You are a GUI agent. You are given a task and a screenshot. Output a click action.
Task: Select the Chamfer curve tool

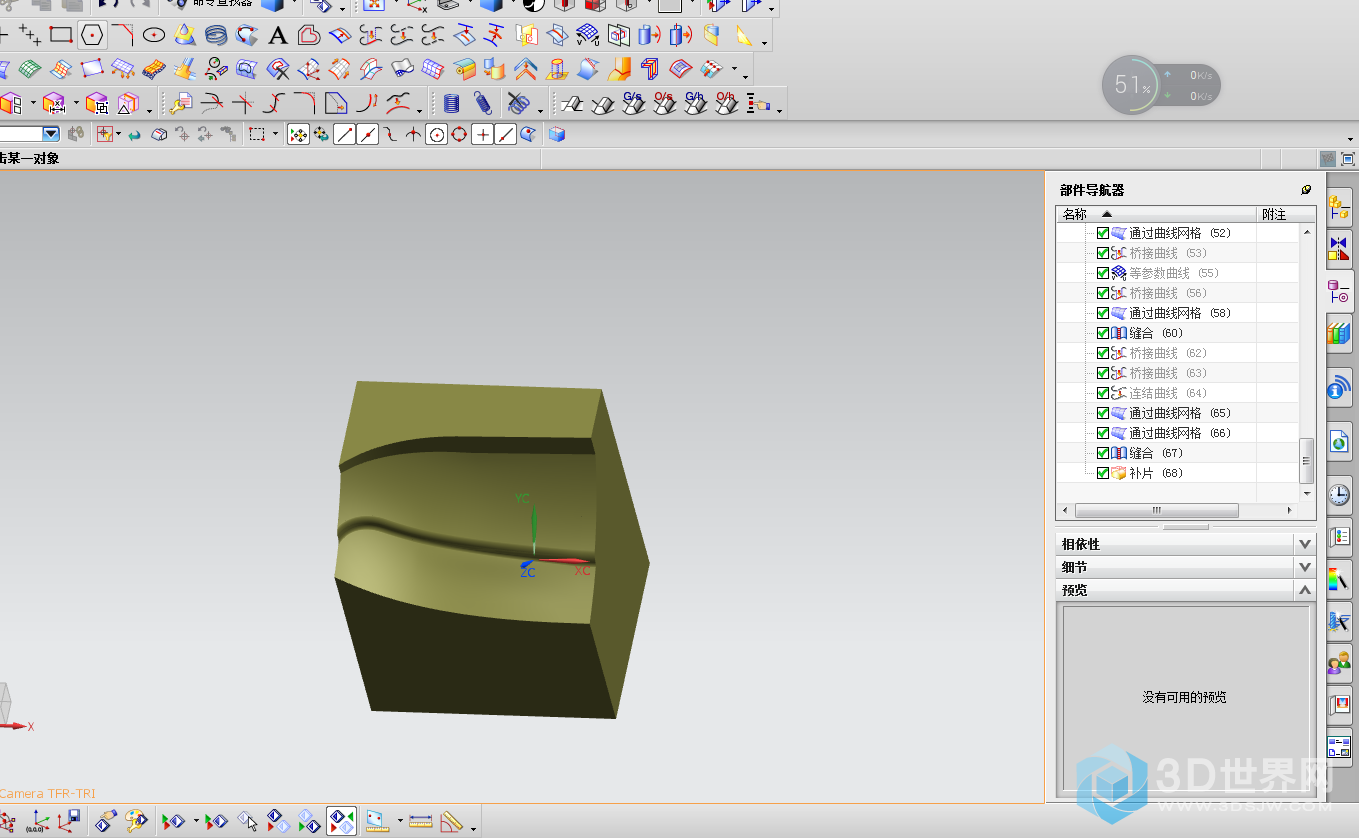coord(123,36)
